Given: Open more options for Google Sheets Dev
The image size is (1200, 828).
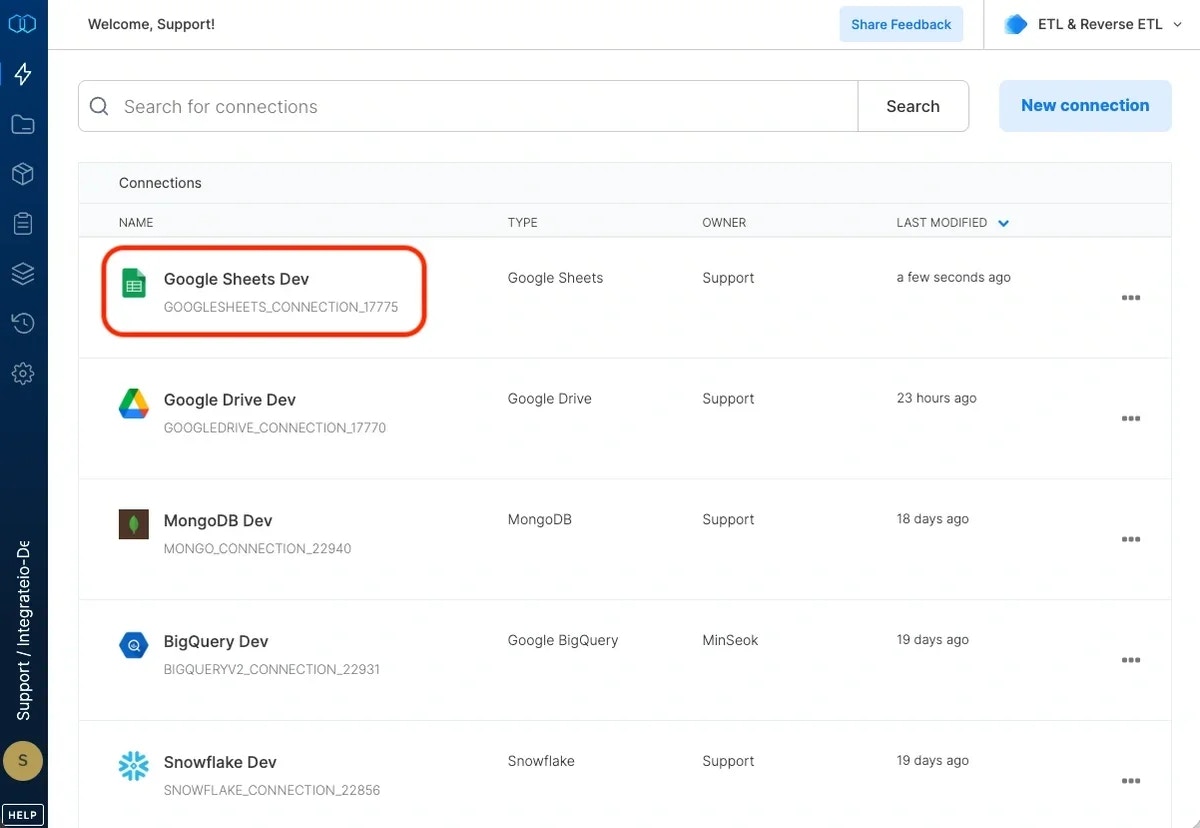Looking at the screenshot, I should coord(1131,298).
